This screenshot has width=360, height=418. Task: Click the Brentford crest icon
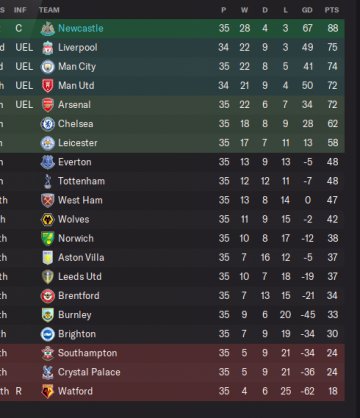[x=47, y=296]
